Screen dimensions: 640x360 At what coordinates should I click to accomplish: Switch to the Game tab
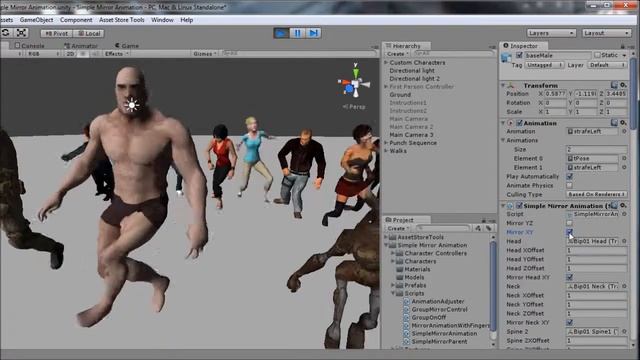click(x=127, y=46)
